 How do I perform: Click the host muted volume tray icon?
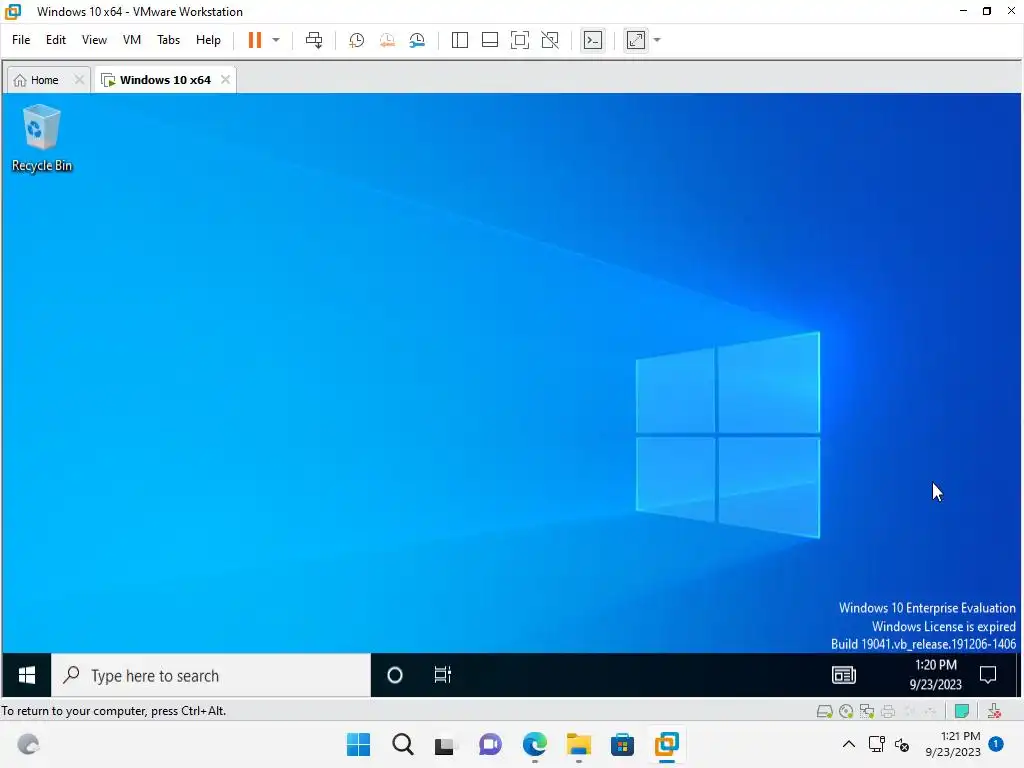coord(902,744)
